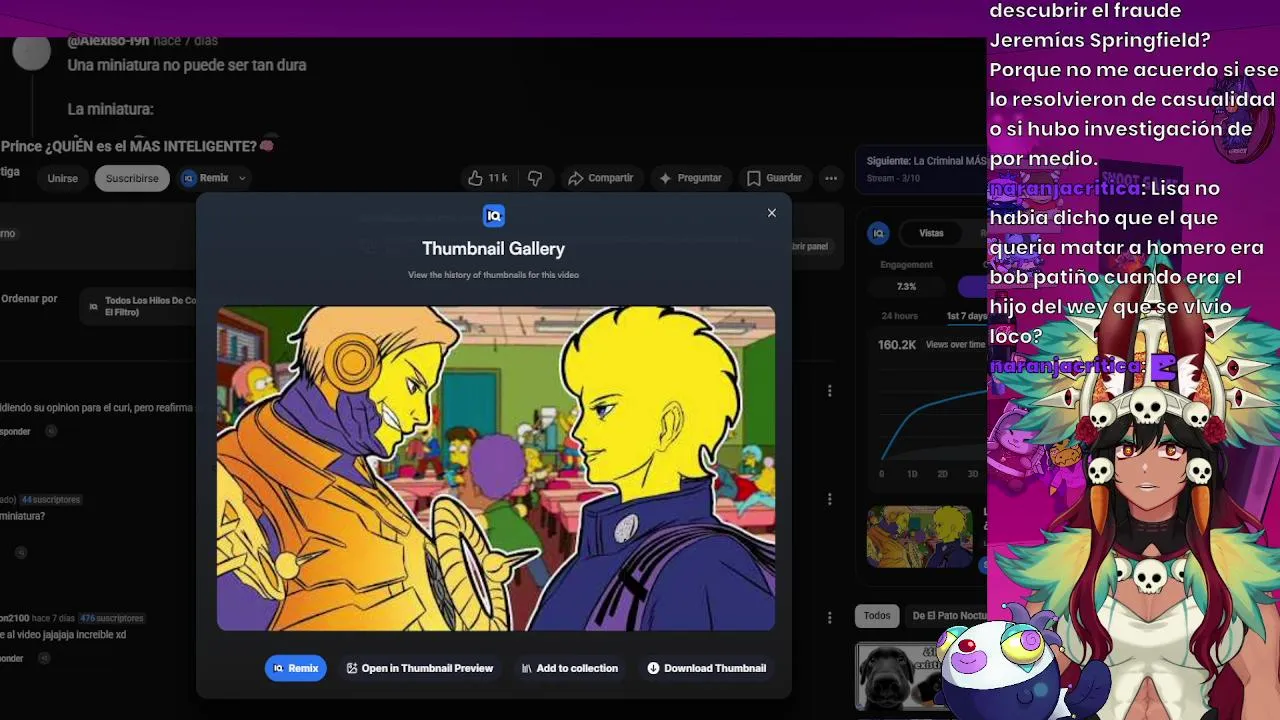Open the black dog recommended video thumbnail

tap(900, 677)
